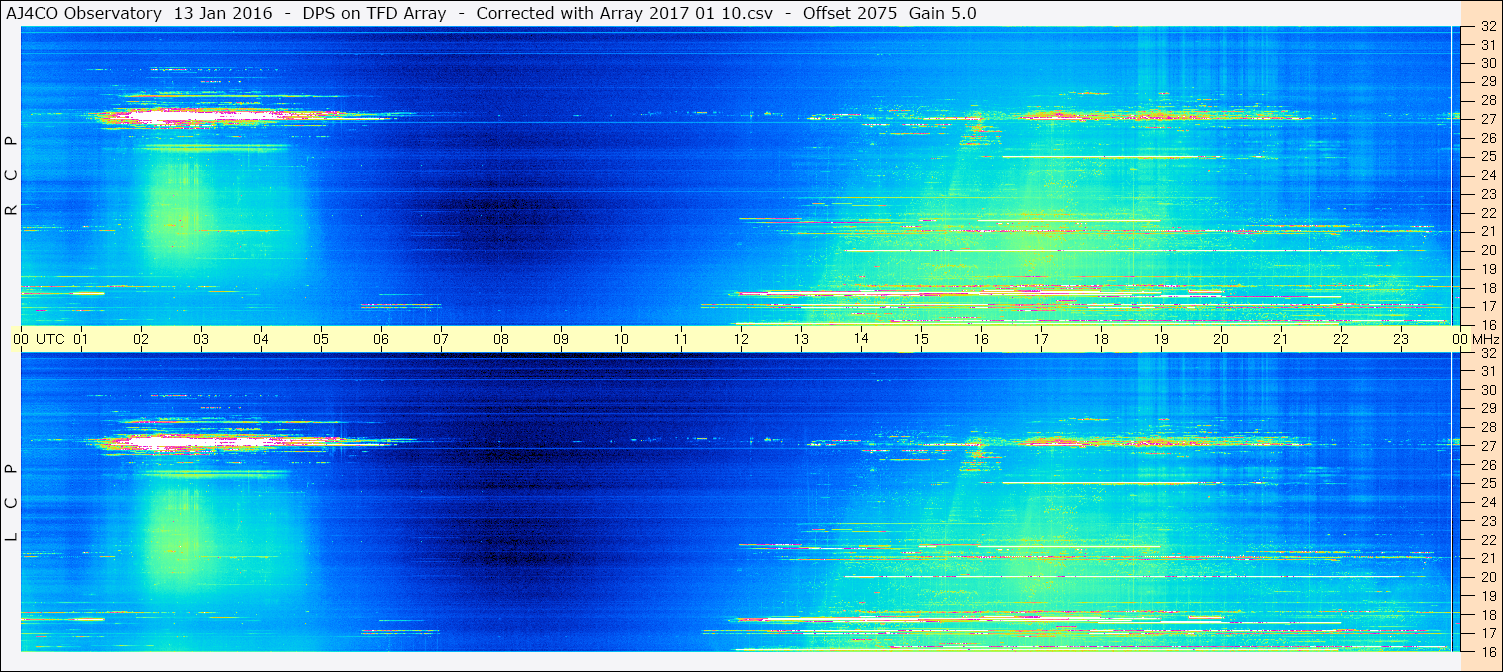This screenshot has width=1503, height=672.
Task: Select hour 21 on the UTC time axis
Action: pos(1281,339)
